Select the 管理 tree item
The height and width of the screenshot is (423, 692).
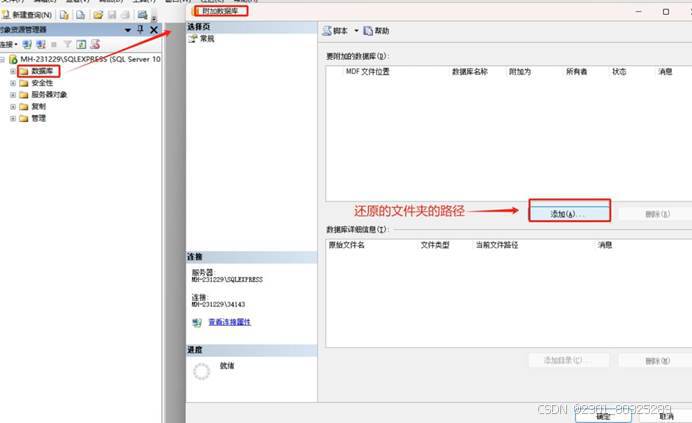click(38, 118)
